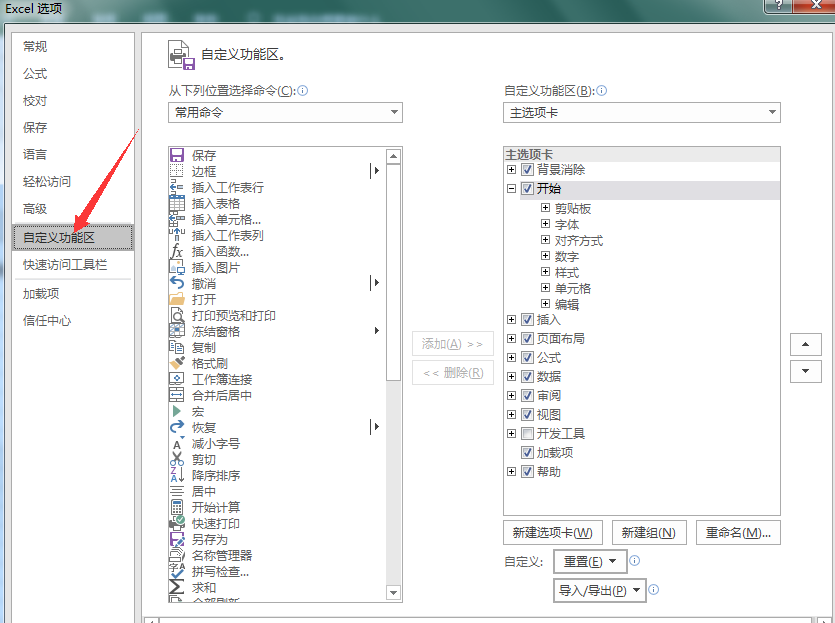This screenshot has width=835, height=623.
Task: Click the Name Manager (名称管理器) icon
Action: coord(177,555)
